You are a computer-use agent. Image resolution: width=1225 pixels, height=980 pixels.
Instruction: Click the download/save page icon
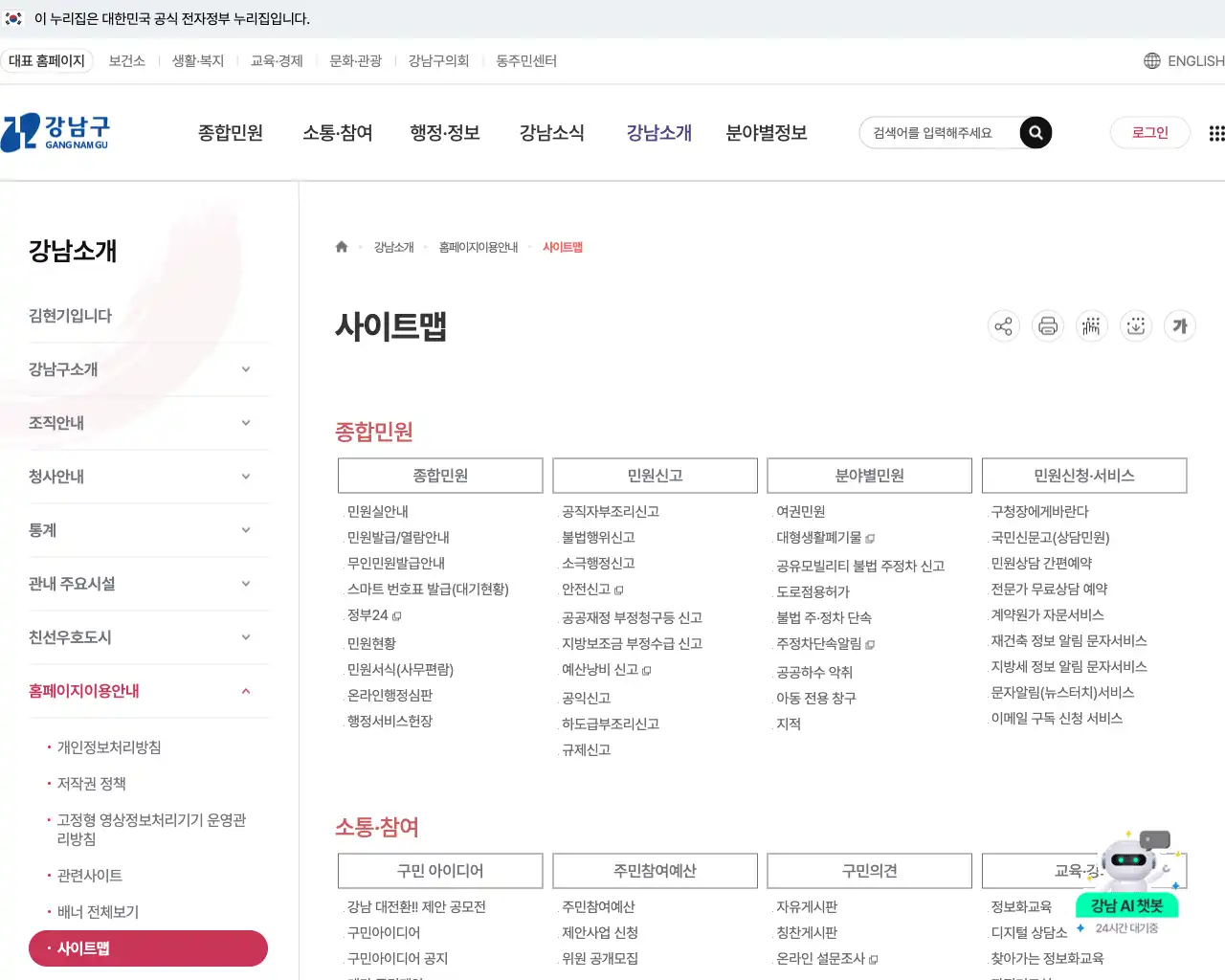1136,326
